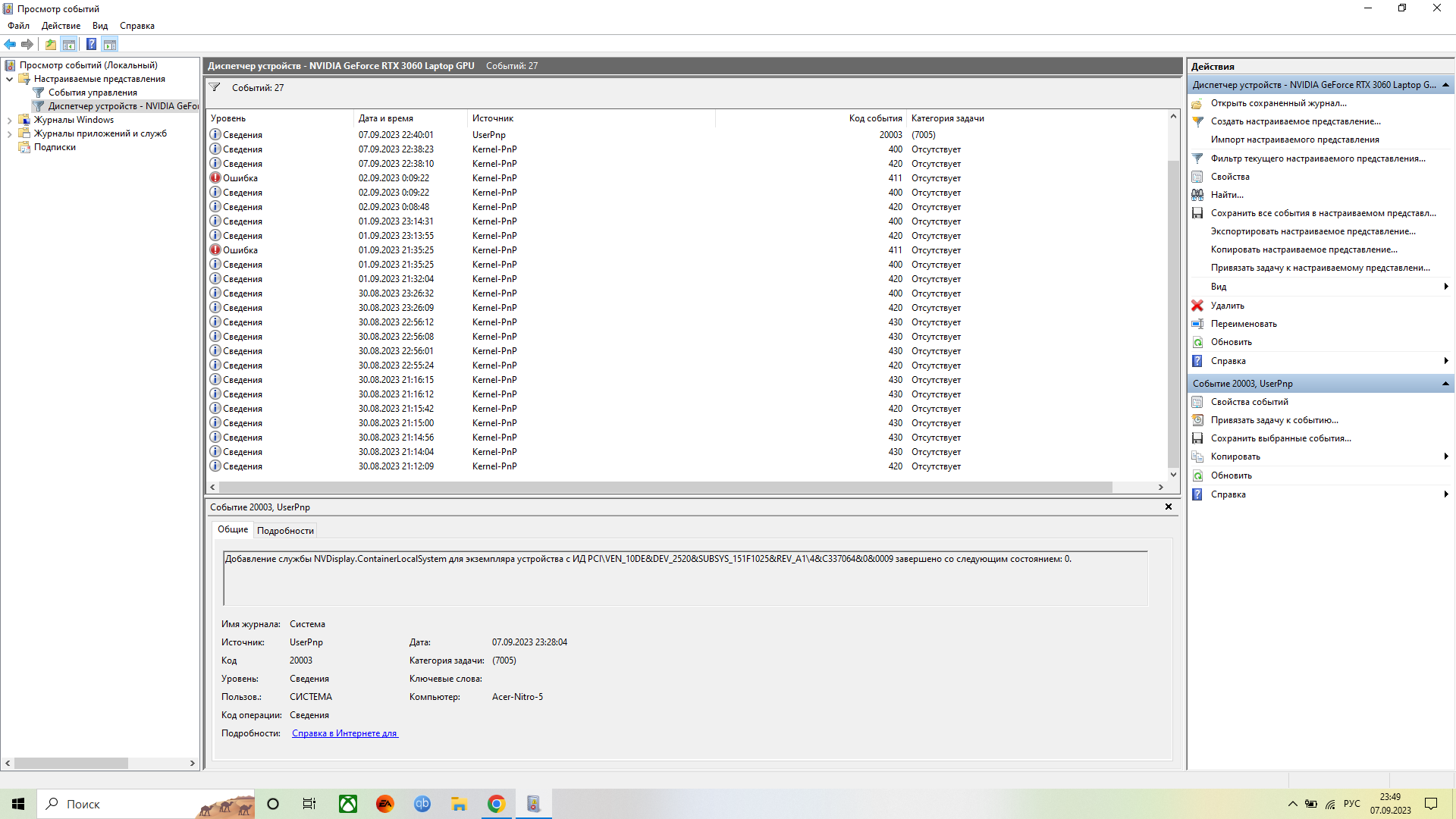Expand the Журналы Windows tree node
The height and width of the screenshot is (819, 1456).
(x=9, y=120)
